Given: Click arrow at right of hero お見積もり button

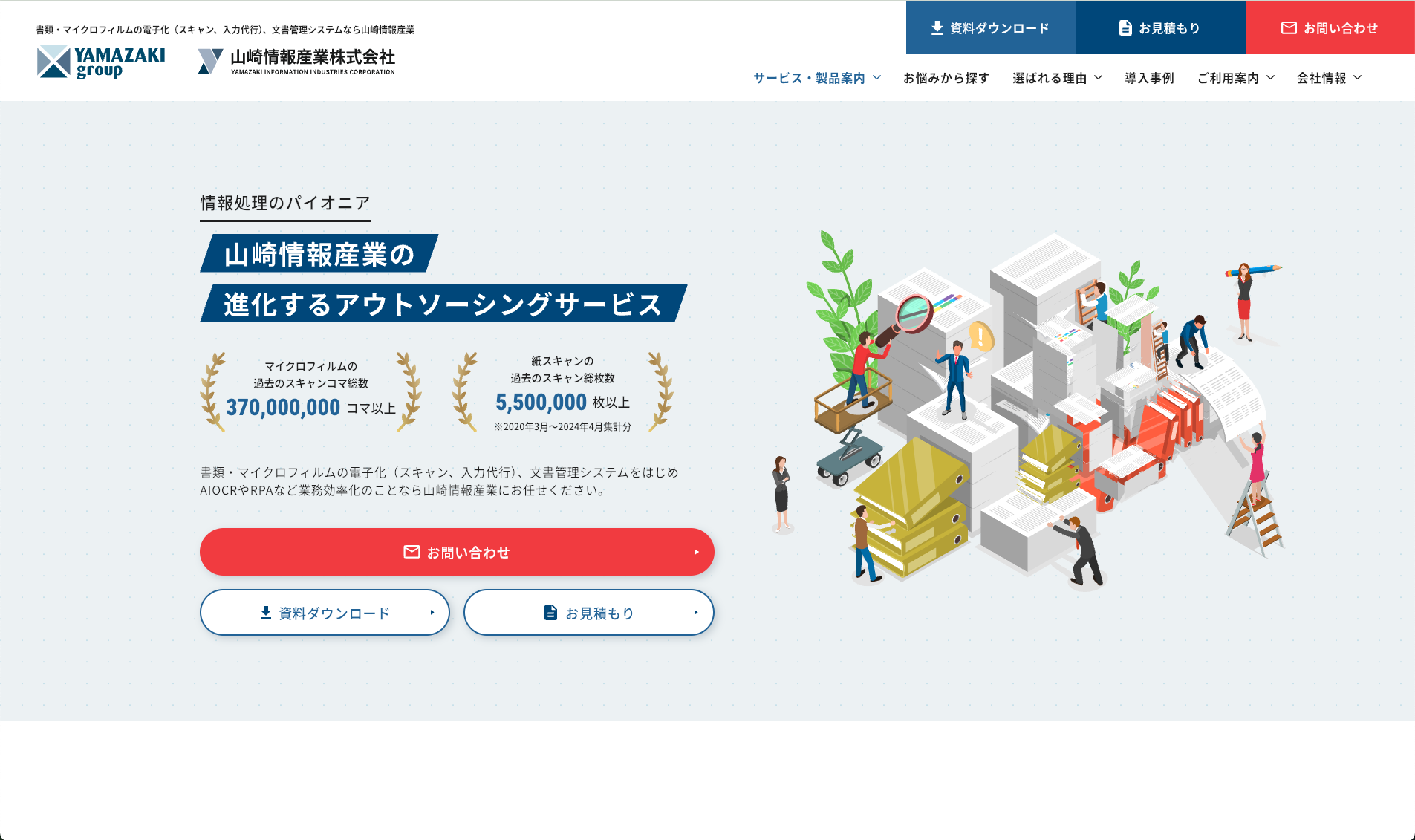Looking at the screenshot, I should [x=695, y=613].
